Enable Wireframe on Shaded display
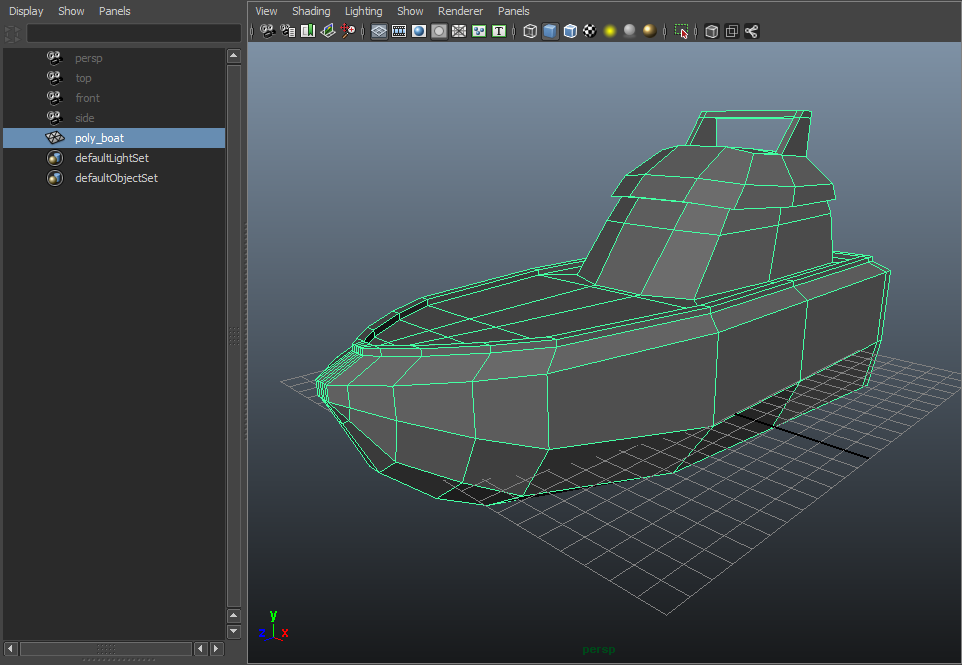 point(570,31)
